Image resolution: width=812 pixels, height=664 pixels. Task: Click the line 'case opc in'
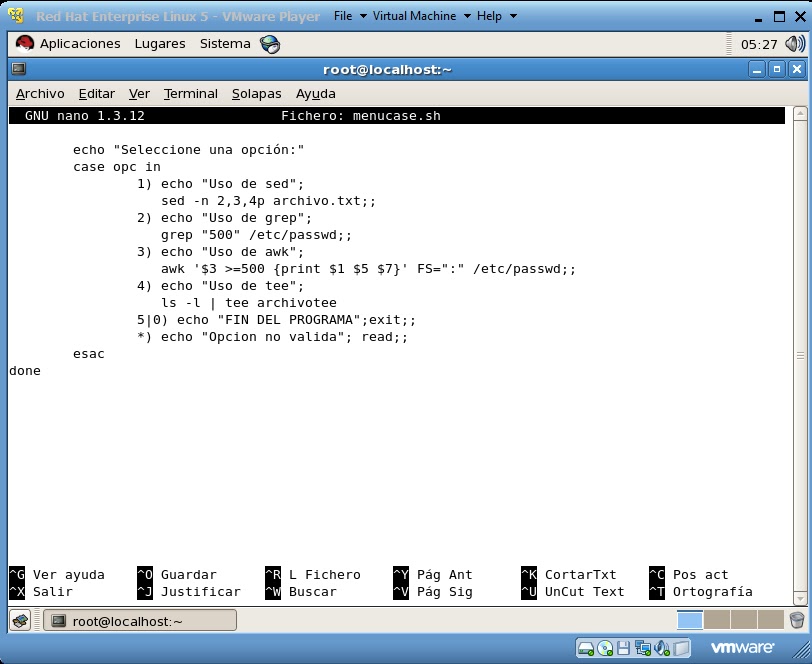tap(117, 167)
